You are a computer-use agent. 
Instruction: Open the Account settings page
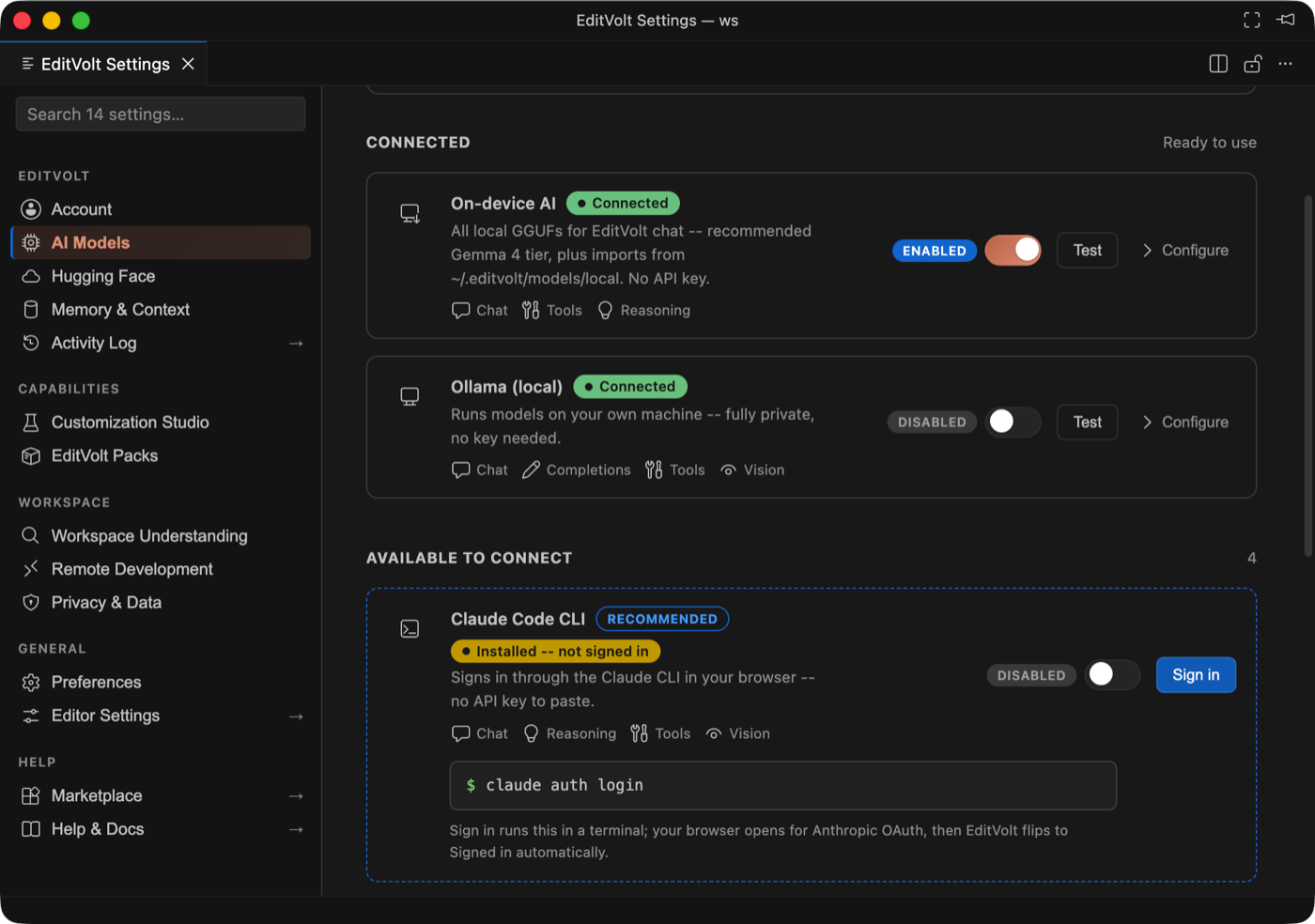[161, 209]
